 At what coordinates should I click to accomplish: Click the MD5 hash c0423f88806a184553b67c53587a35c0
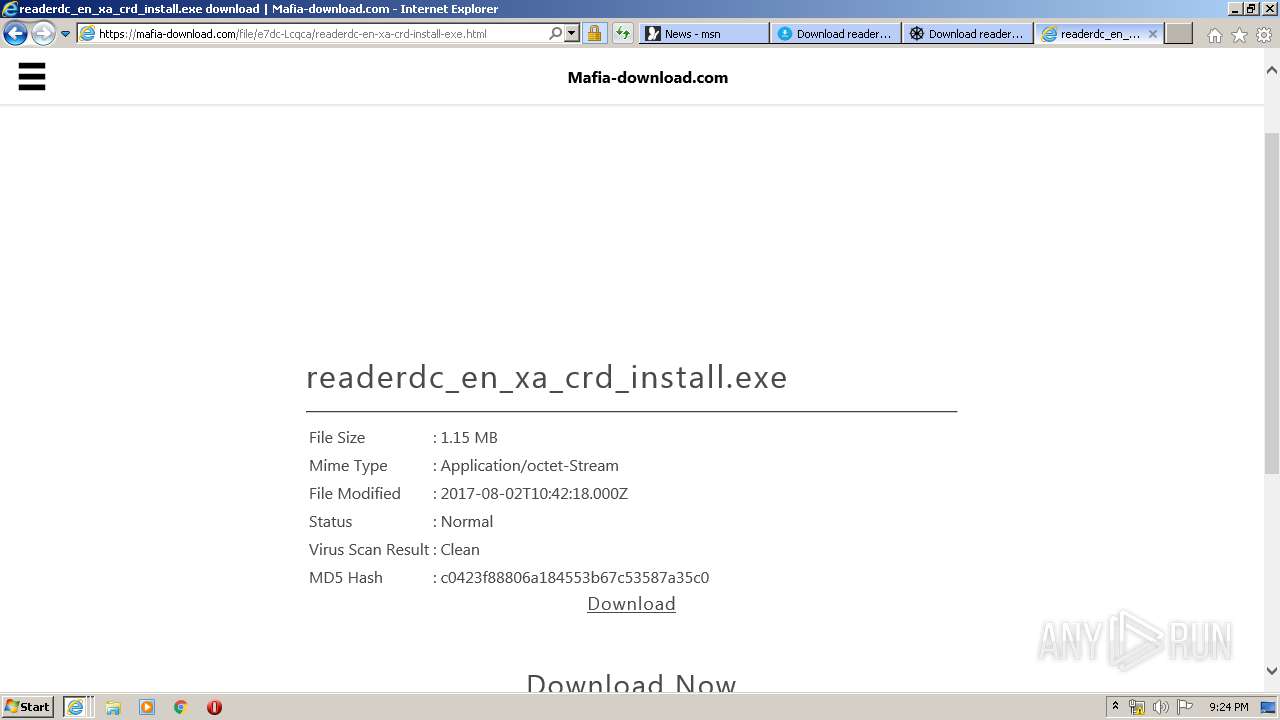tap(575, 577)
